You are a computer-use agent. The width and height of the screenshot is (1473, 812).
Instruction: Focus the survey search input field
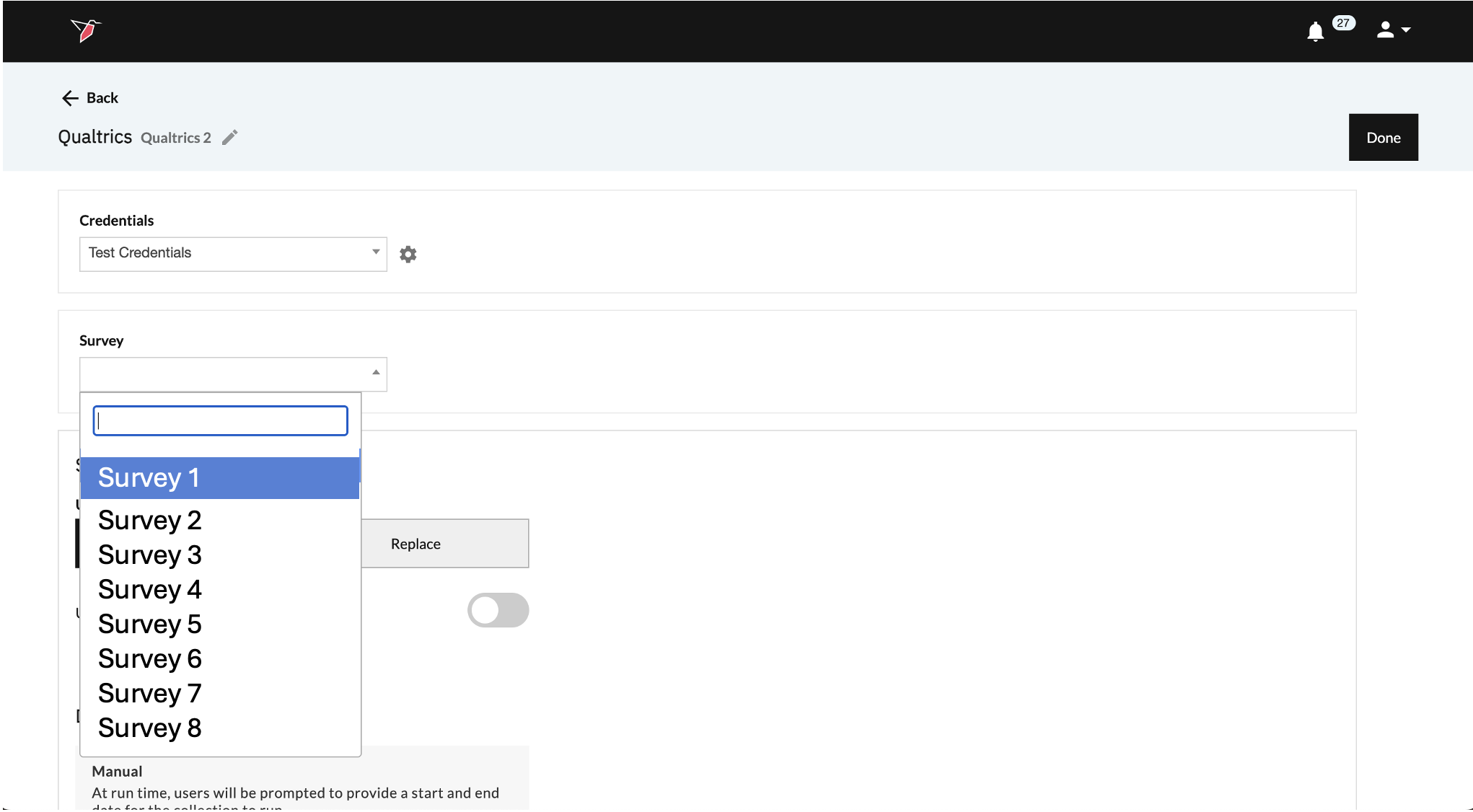click(220, 421)
